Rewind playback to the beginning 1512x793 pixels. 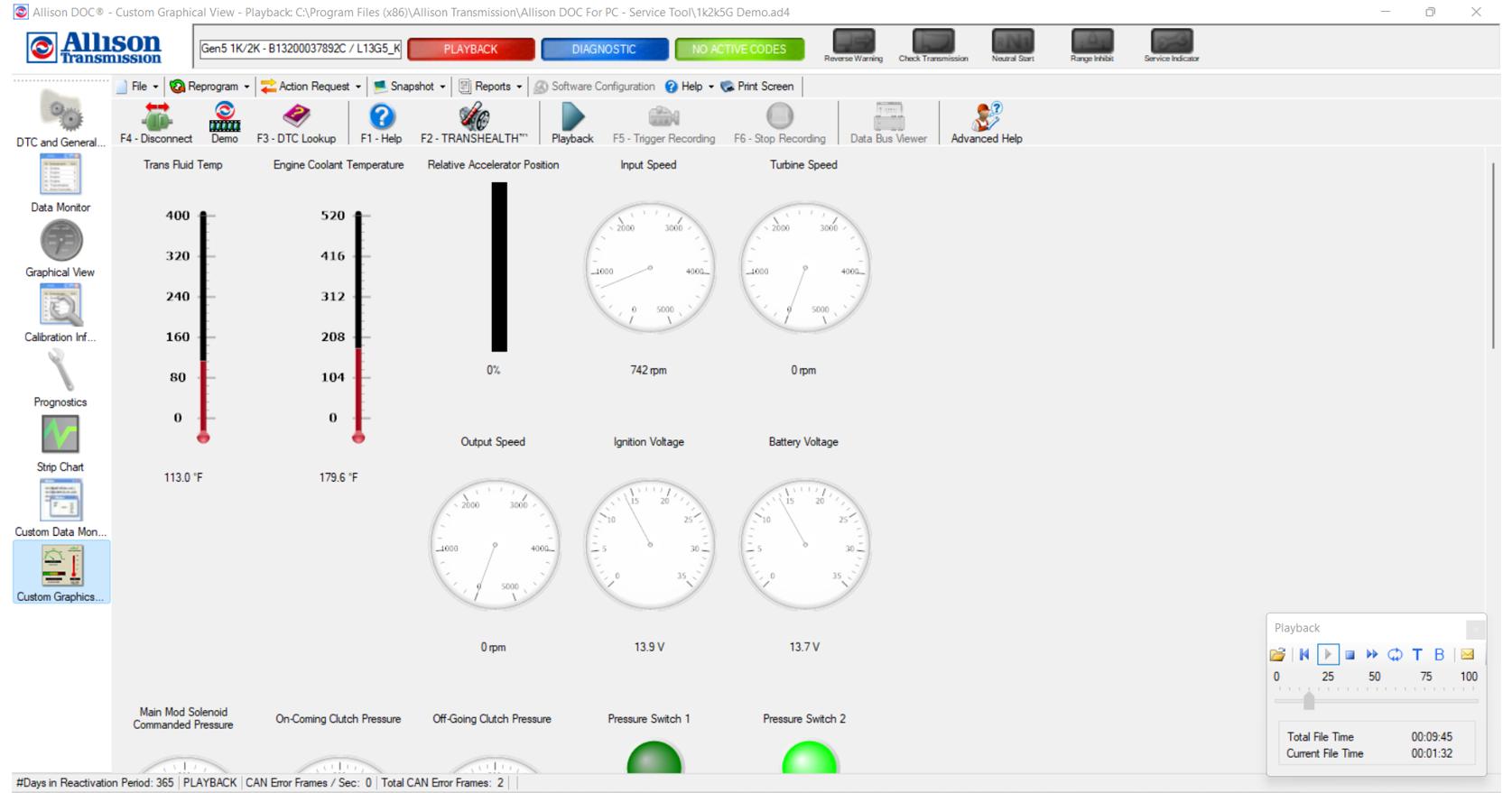coord(1304,655)
